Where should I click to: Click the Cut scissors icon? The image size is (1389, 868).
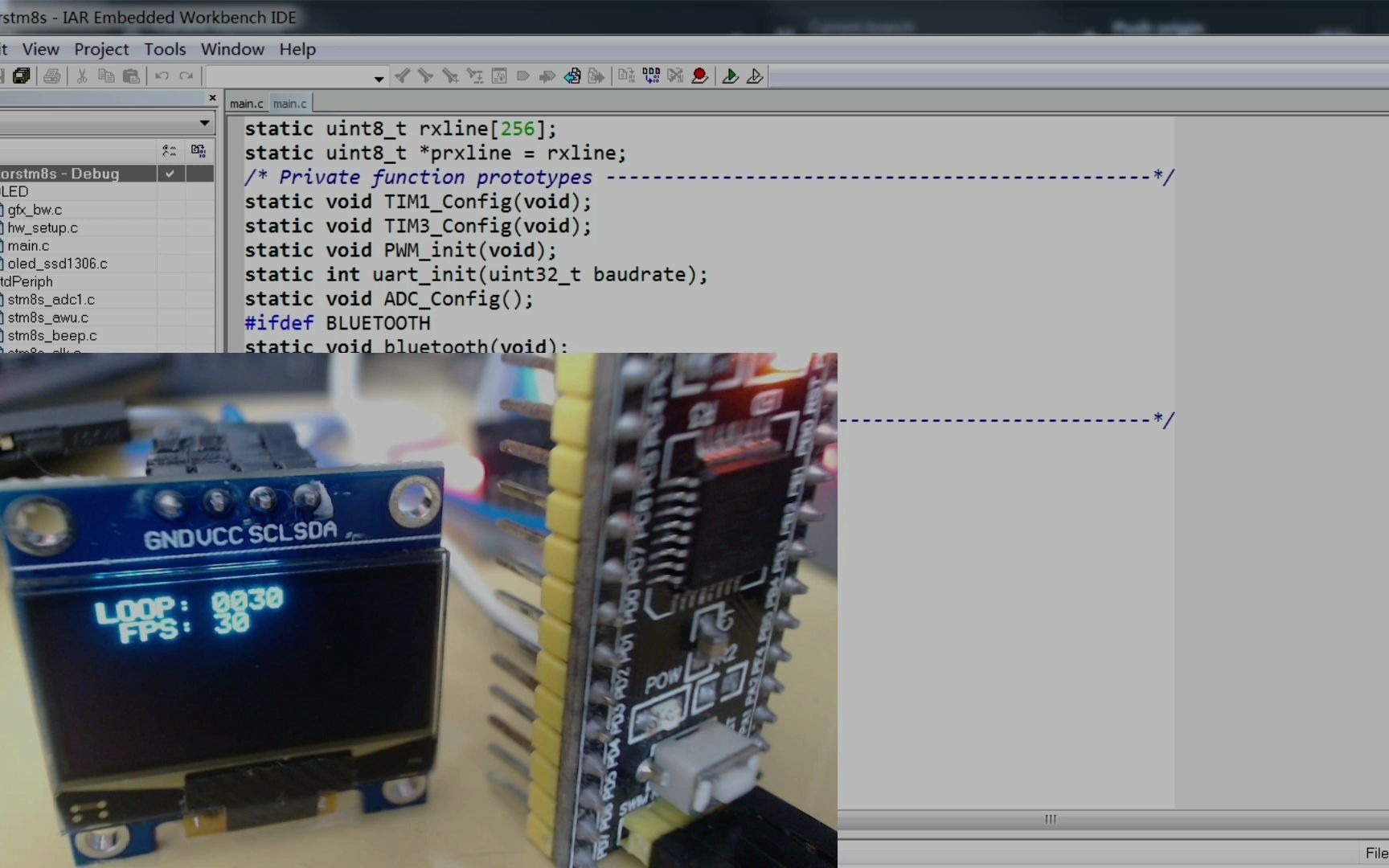click(81, 76)
